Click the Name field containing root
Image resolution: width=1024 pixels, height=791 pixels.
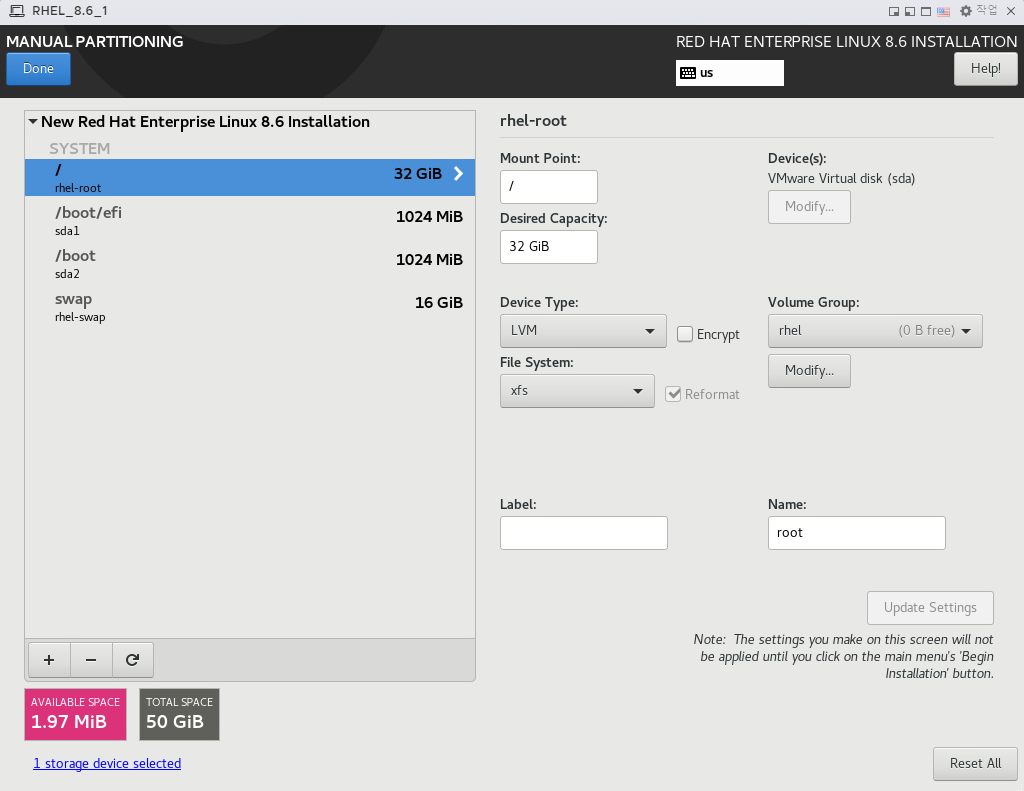[856, 533]
